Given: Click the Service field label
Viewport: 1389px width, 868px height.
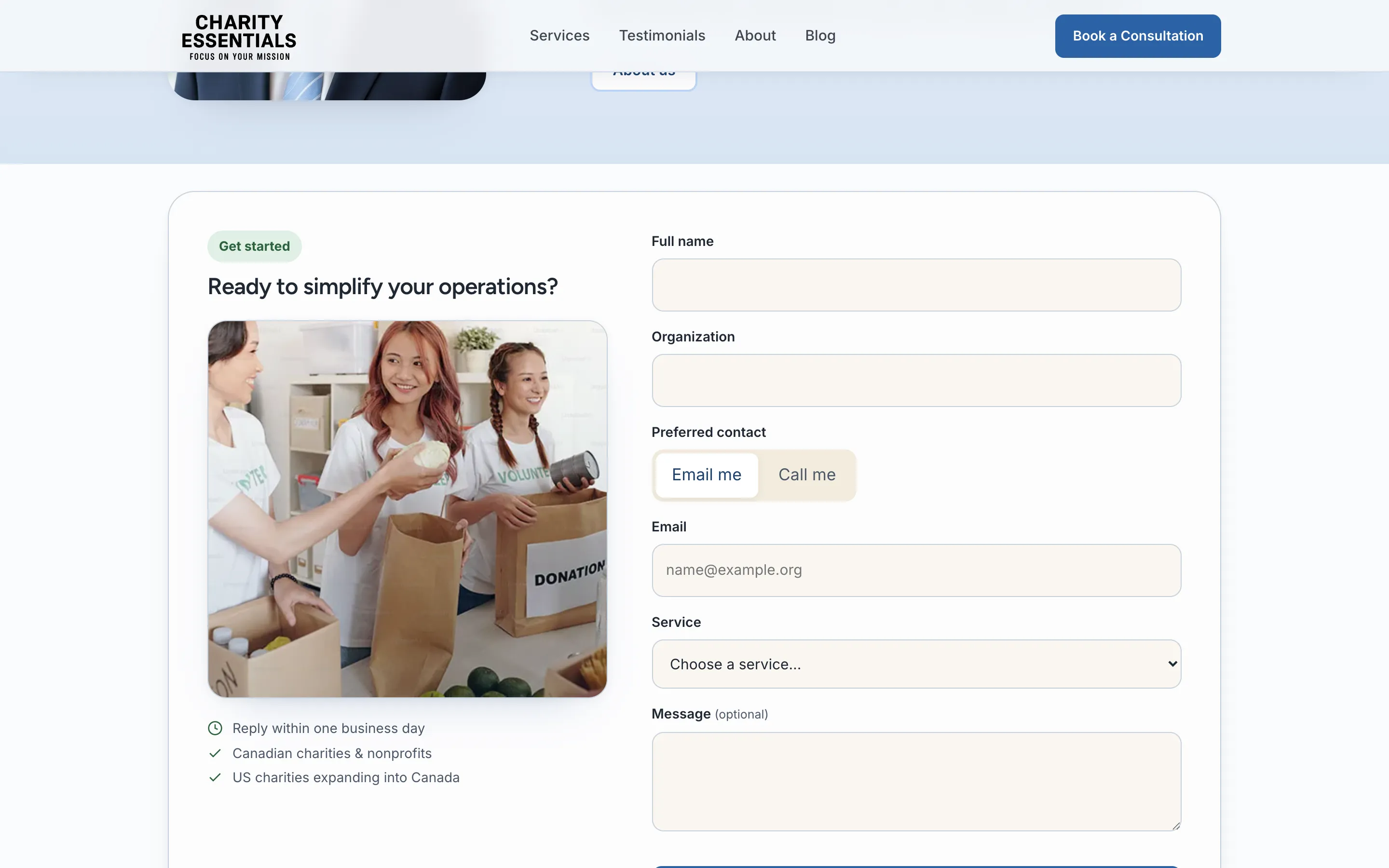Looking at the screenshot, I should pyautogui.click(x=676, y=622).
